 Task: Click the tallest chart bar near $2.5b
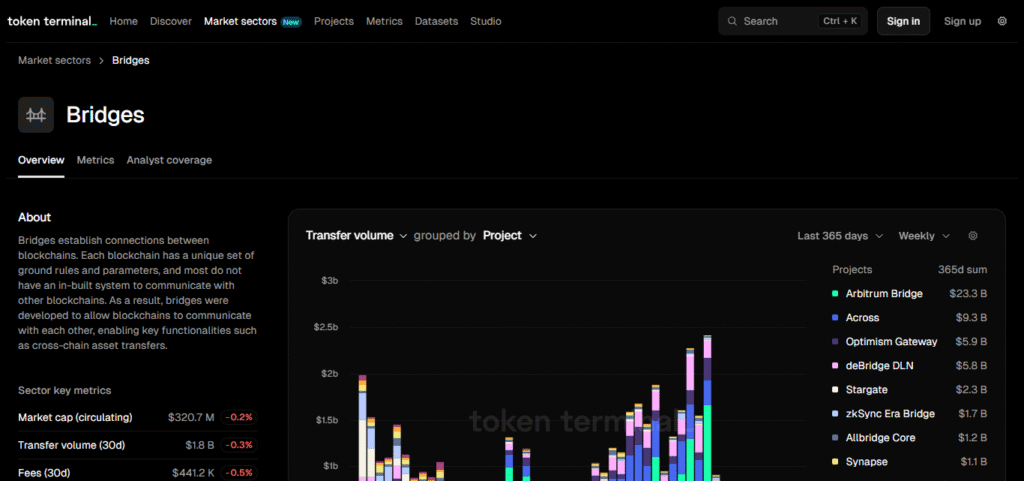(707, 408)
